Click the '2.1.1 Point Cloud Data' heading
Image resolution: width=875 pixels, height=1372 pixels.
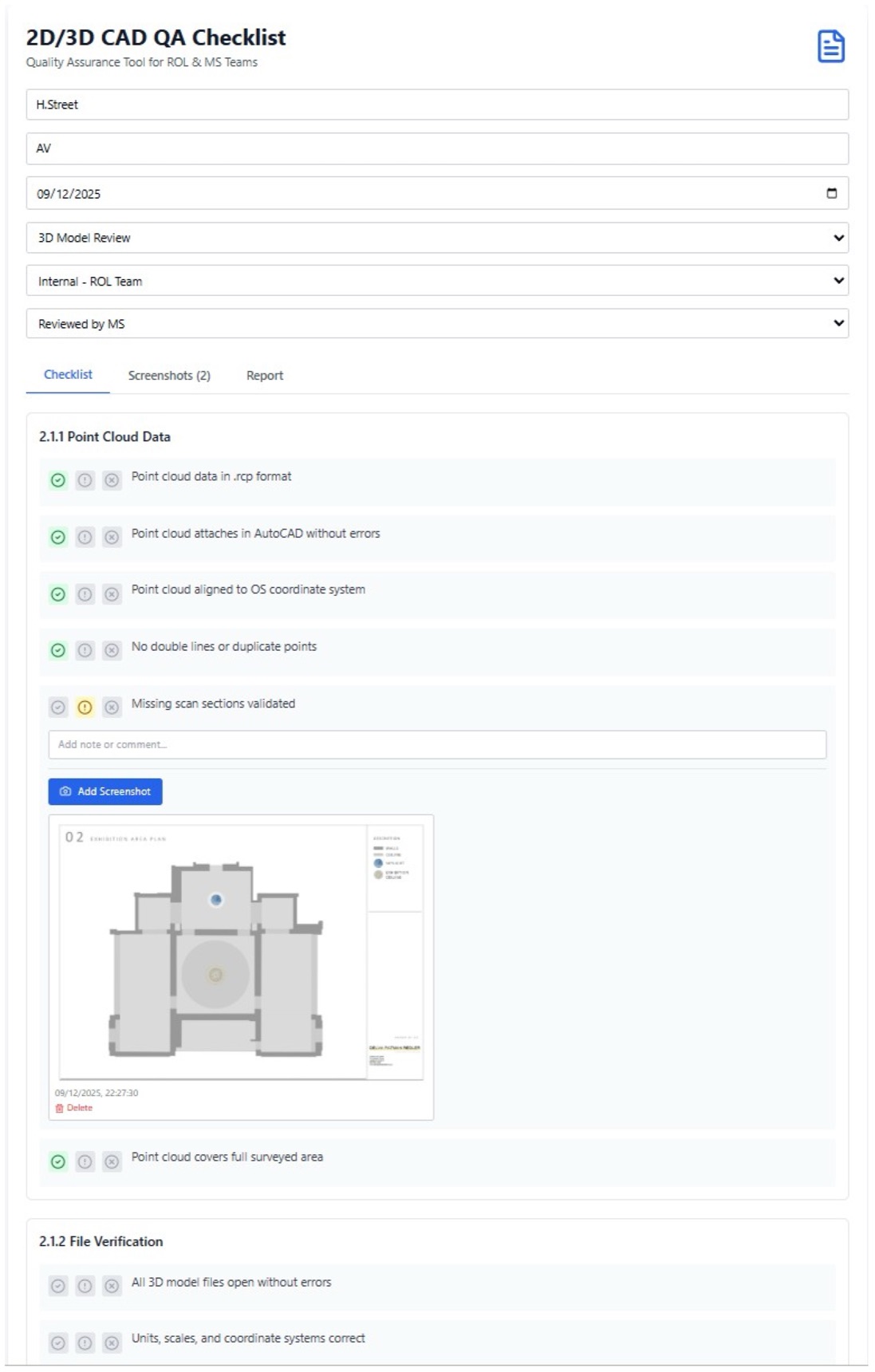point(104,436)
